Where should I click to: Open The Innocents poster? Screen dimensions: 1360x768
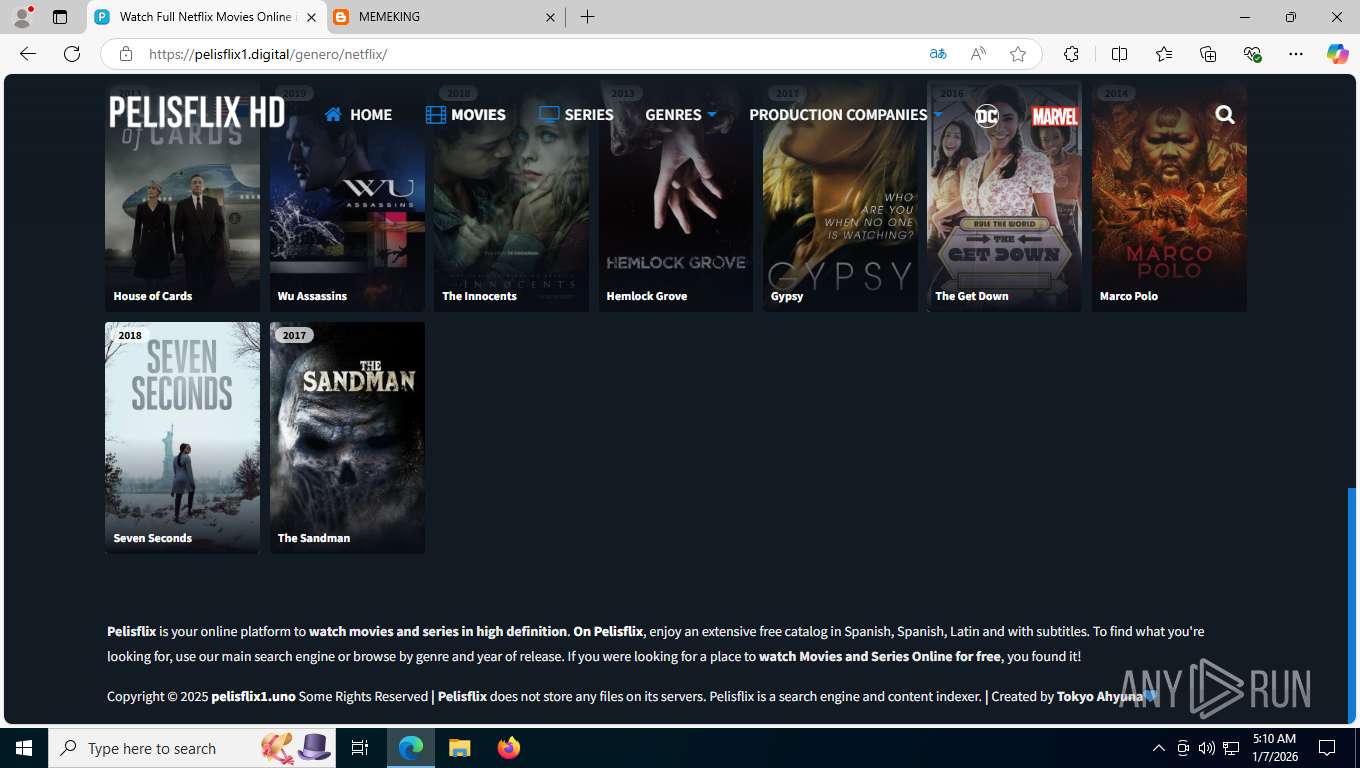tap(511, 197)
